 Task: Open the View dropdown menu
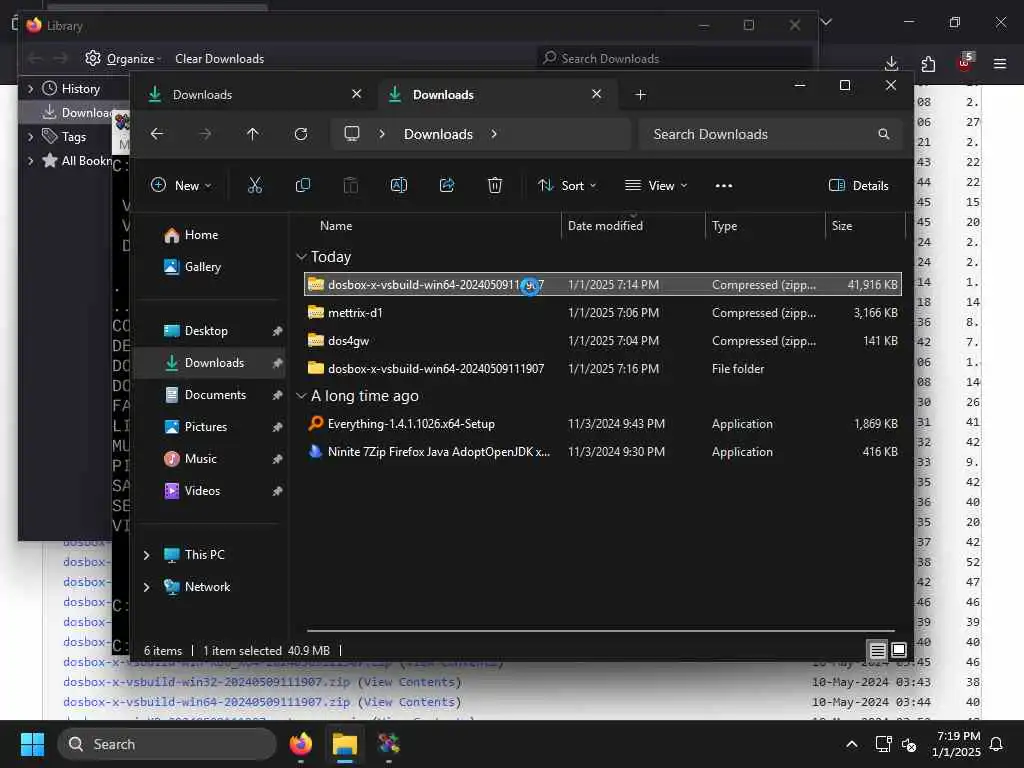[x=656, y=185]
